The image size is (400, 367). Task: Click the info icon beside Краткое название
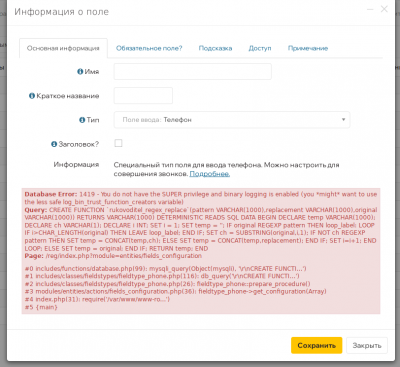click(x=32, y=96)
